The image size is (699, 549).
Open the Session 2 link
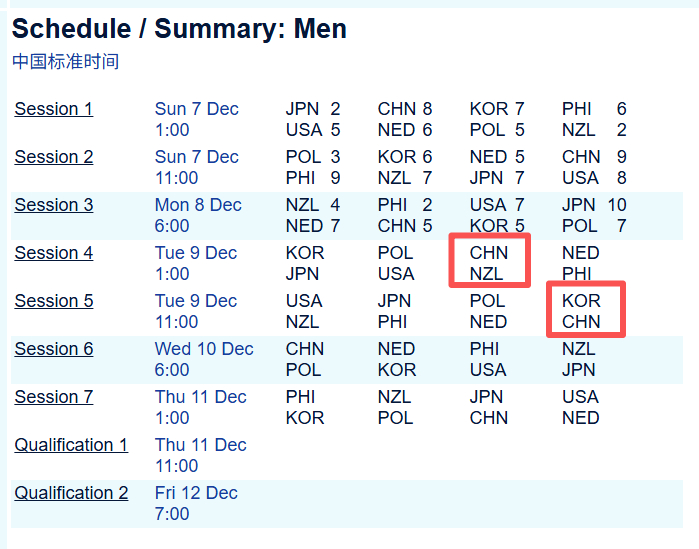click(53, 157)
